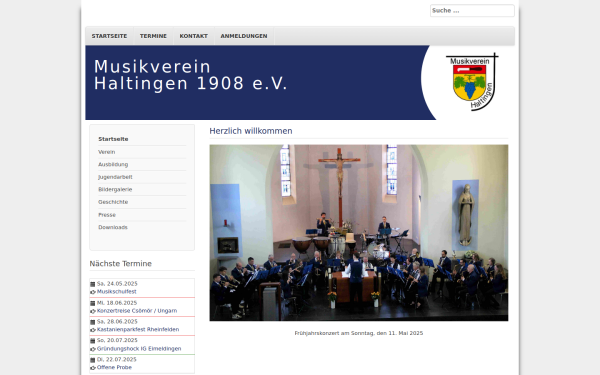Click pointing-hand icon beside Offene Probe
The height and width of the screenshot is (375, 600).
coord(92,368)
